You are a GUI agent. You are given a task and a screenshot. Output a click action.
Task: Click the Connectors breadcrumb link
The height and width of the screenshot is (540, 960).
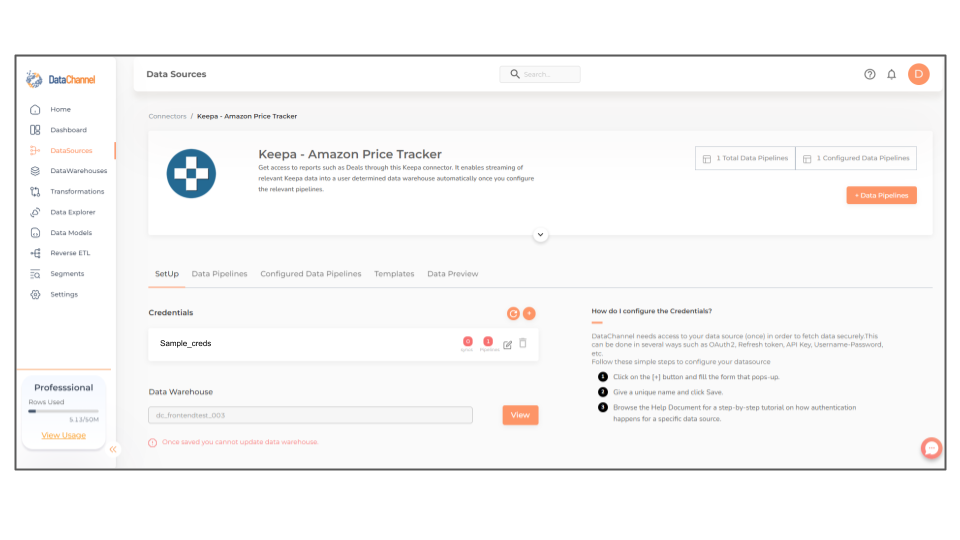tap(167, 116)
